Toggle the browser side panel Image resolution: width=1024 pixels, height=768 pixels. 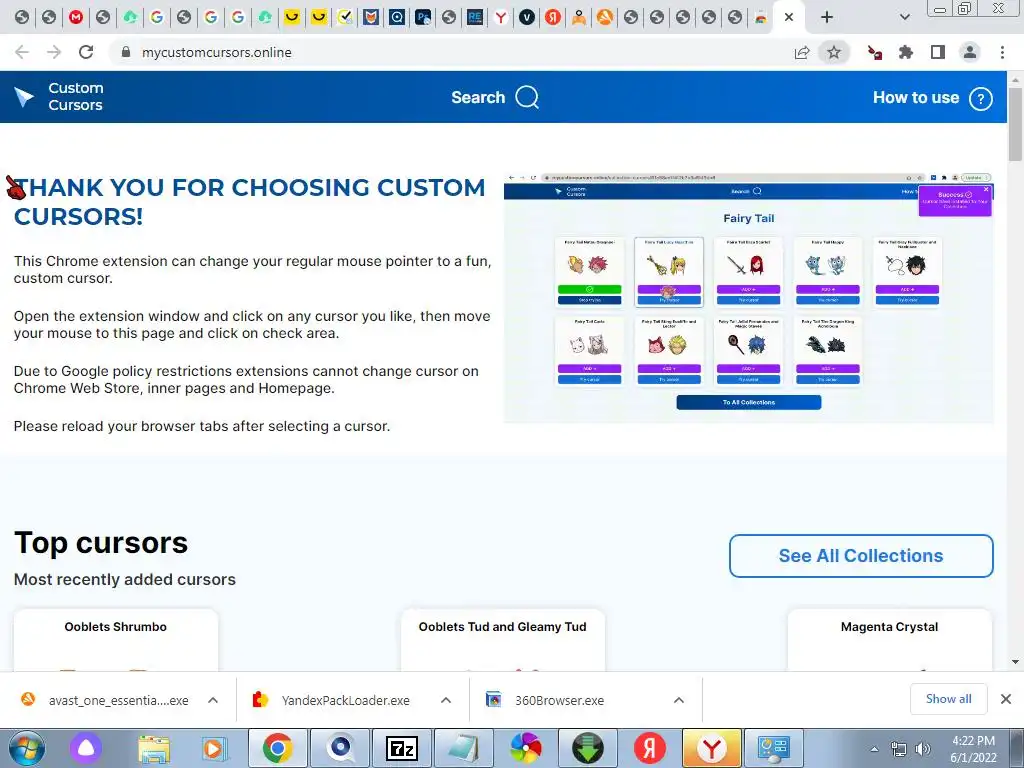938,52
